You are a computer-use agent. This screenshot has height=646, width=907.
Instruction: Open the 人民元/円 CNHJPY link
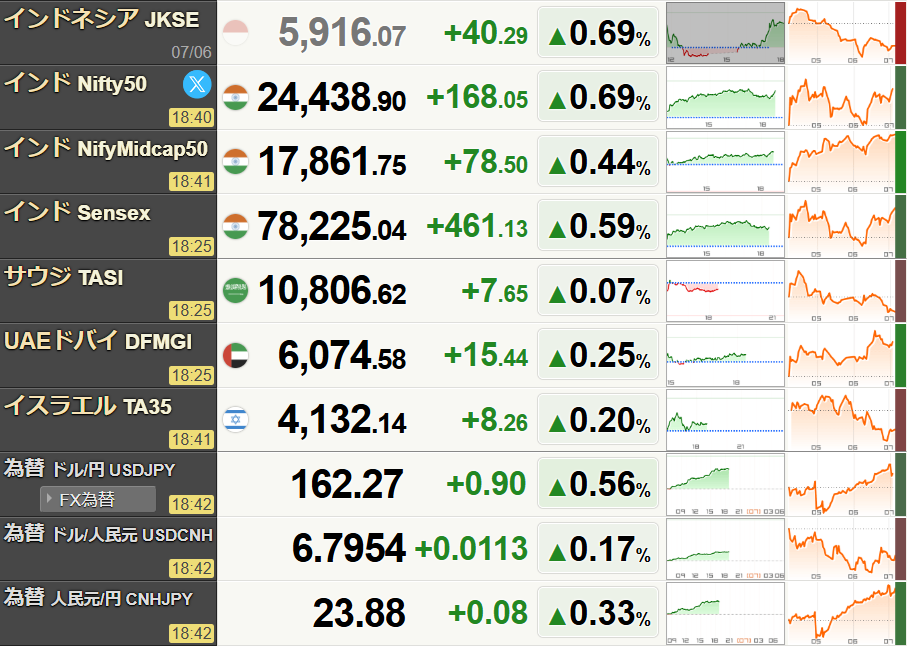(x=121, y=599)
